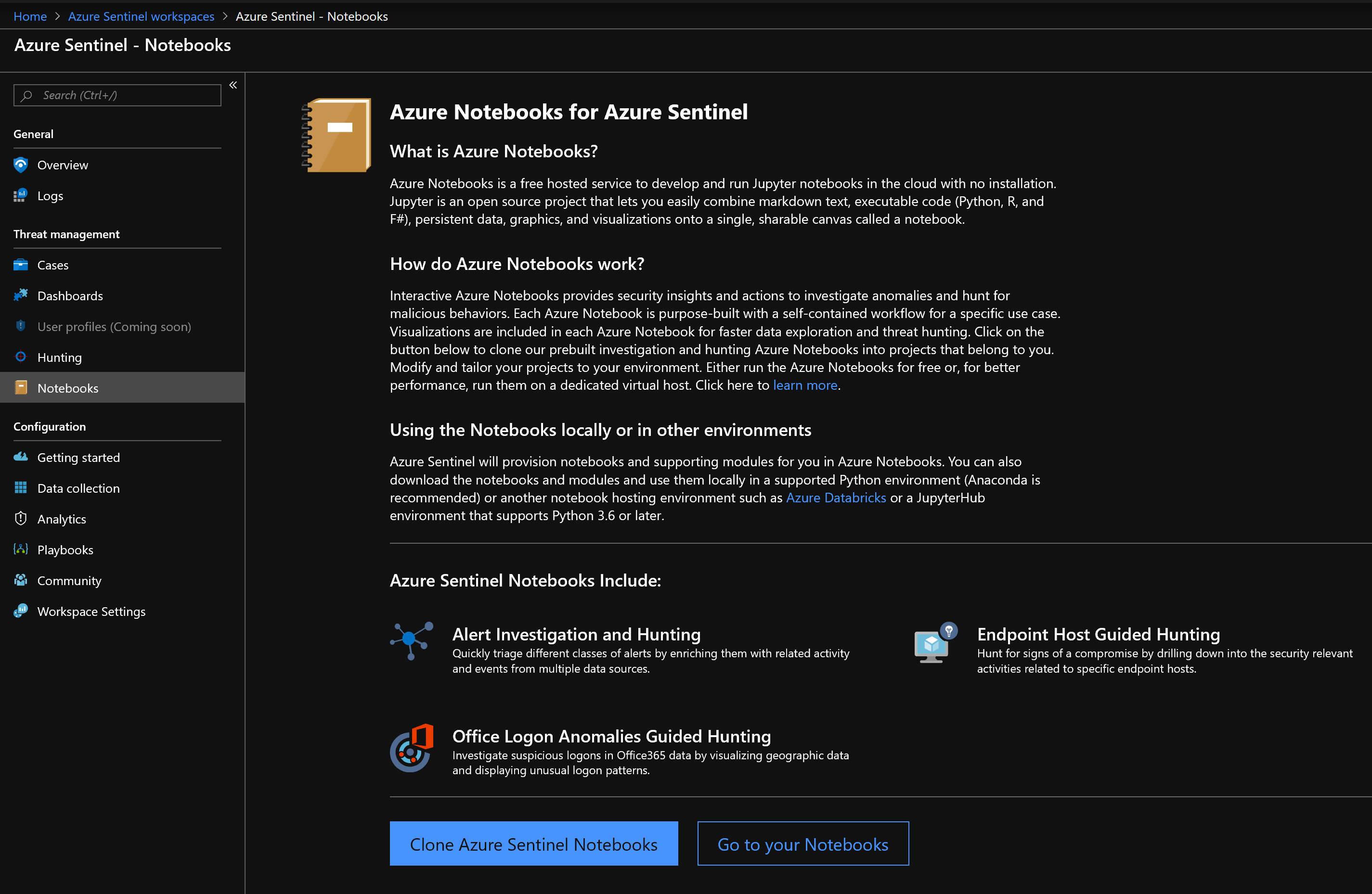Click the Analytics shield icon
This screenshot has height=894, width=1372.
[21, 518]
